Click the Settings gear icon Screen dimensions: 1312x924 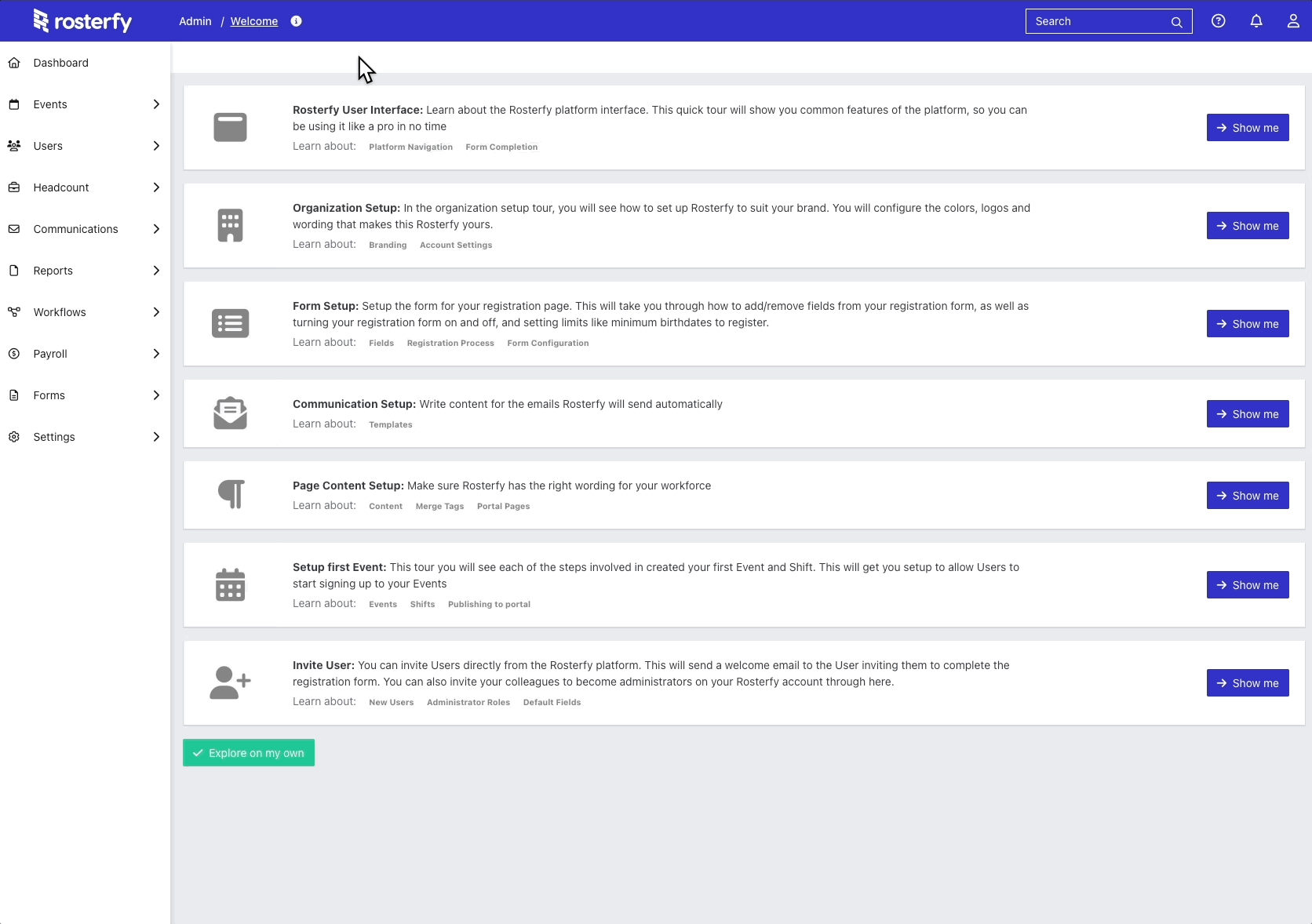click(x=14, y=437)
